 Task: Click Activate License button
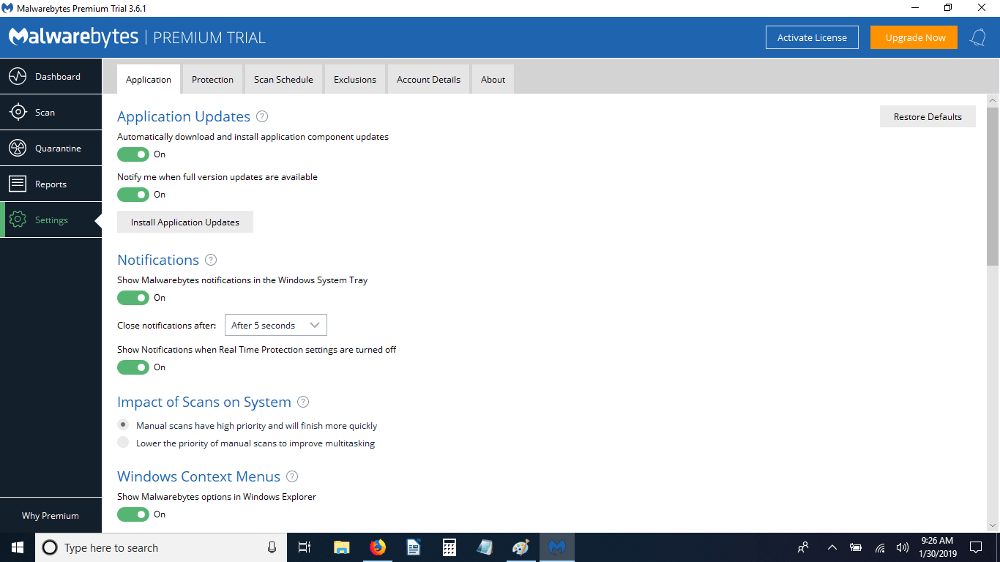pyautogui.click(x=812, y=38)
